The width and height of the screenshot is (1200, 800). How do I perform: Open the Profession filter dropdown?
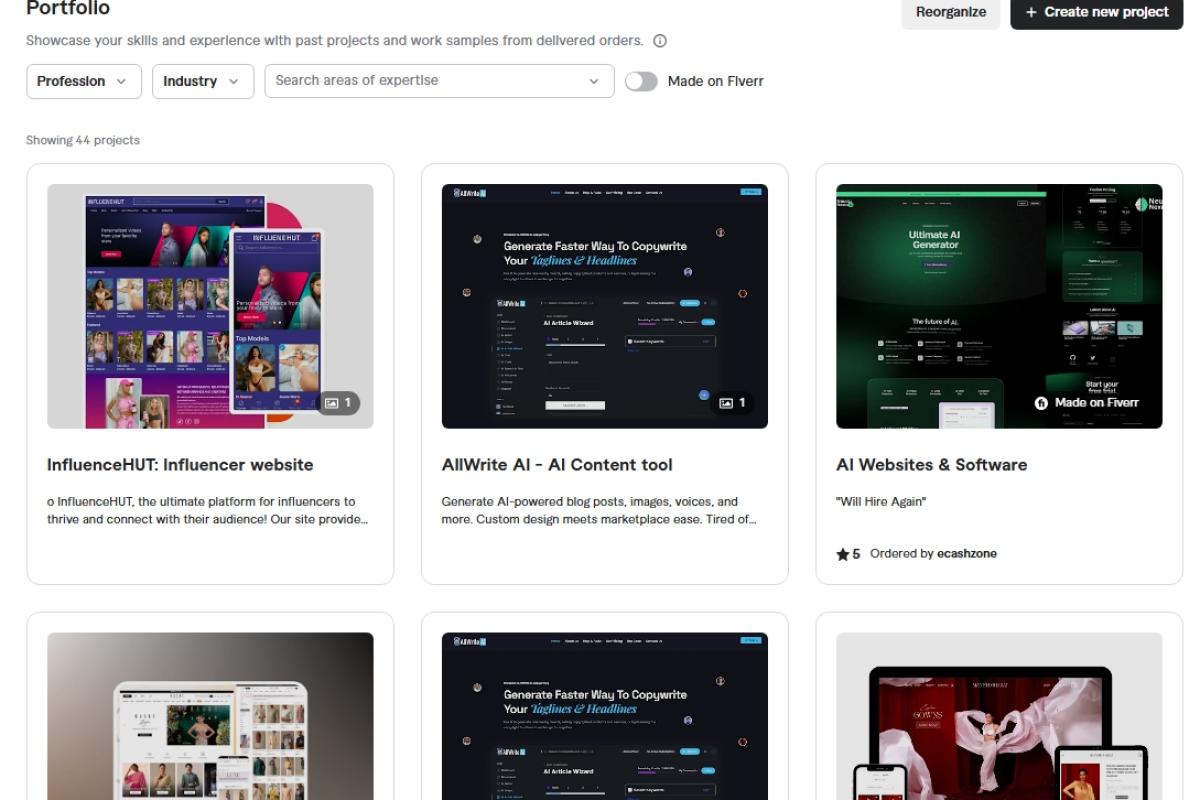click(x=83, y=81)
